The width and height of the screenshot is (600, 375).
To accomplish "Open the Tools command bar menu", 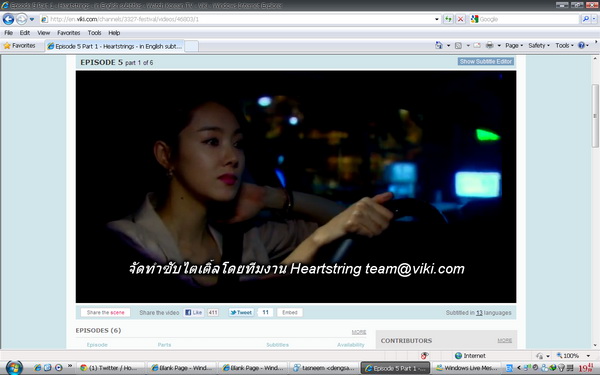I will pyautogui.click(x=564, y=46).
